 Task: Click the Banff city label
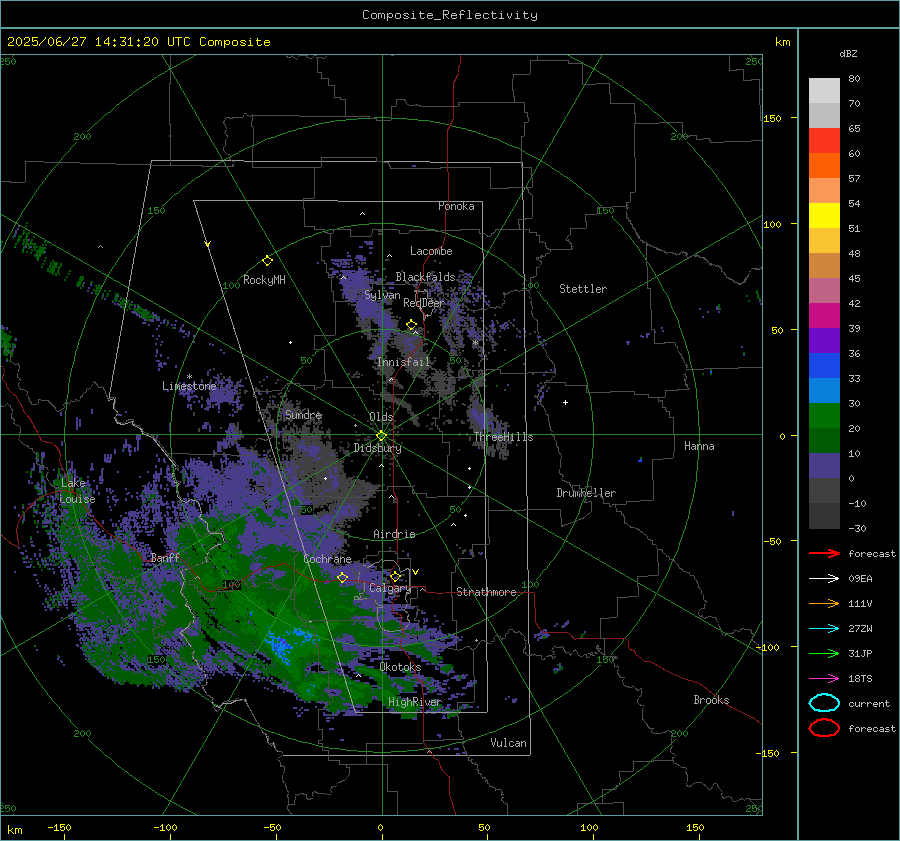[165, 557]
